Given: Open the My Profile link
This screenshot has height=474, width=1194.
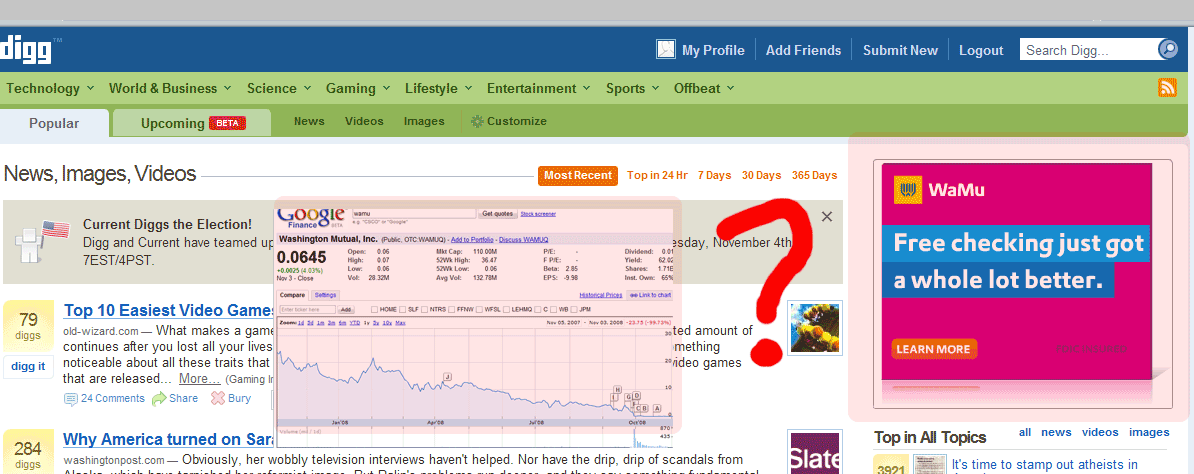Looking at the screenshot, I should pyautogui.click(x=713, y=50).
